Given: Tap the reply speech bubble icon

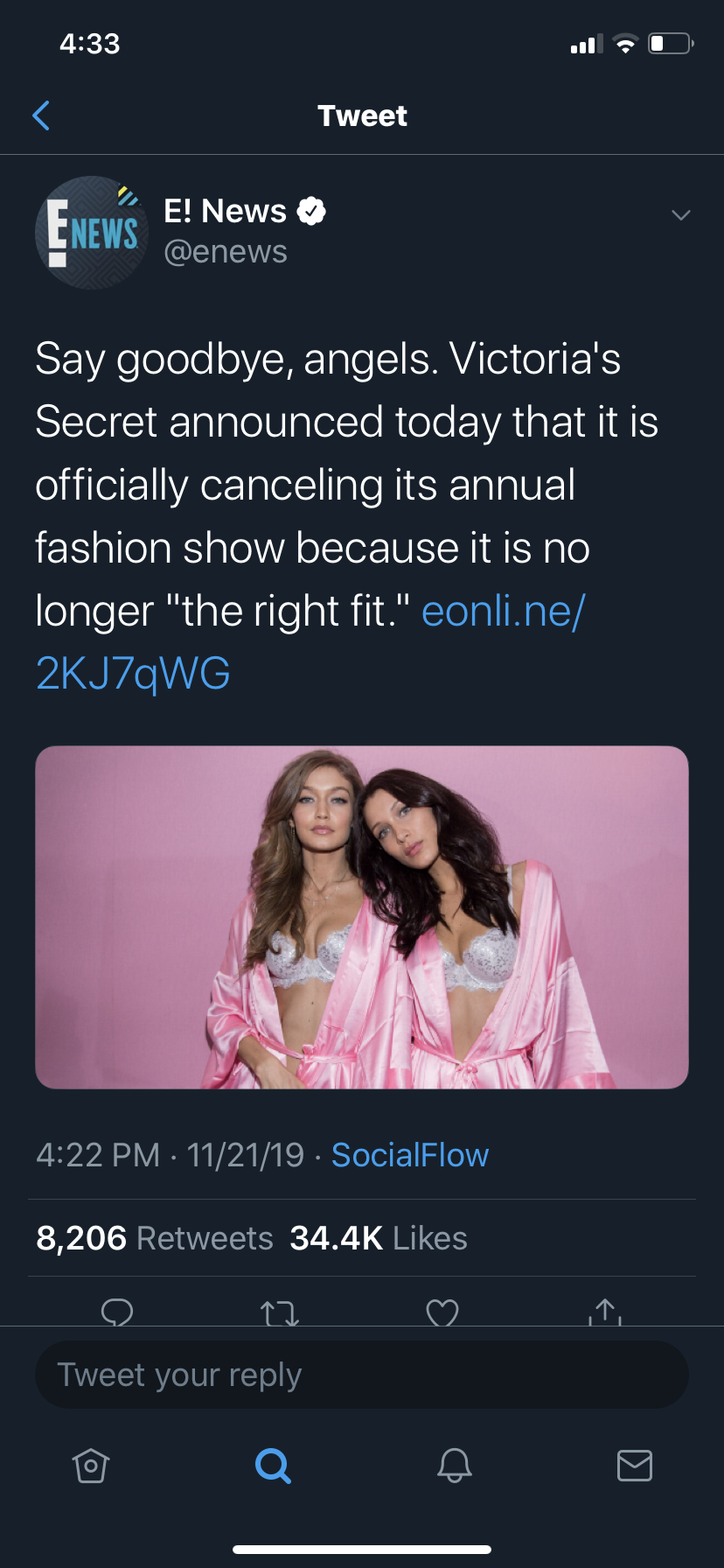Looking at the screenshot, I should coord(117,1312).
